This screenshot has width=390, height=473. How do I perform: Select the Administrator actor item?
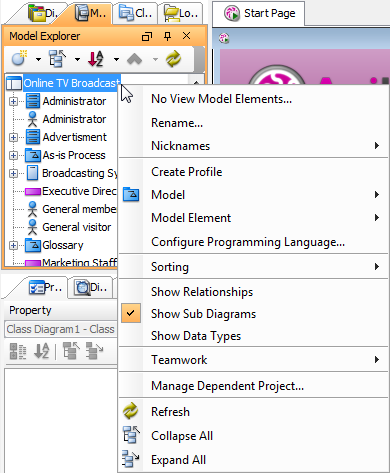point(74,119)
